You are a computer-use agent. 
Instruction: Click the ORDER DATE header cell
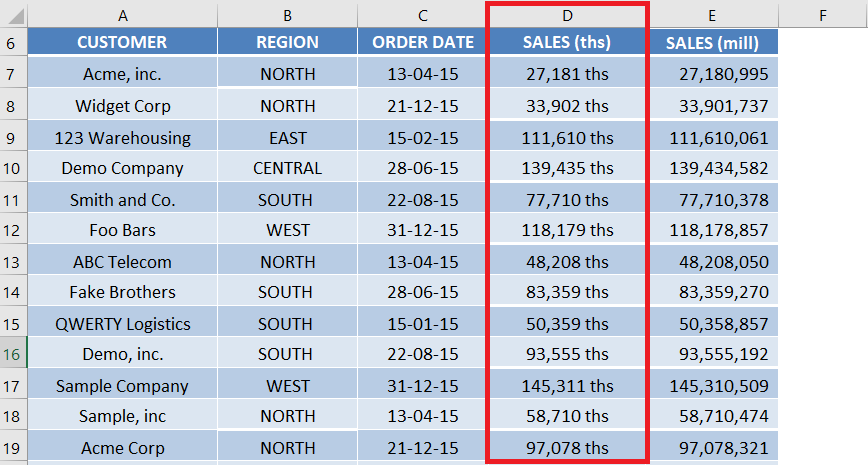point(423,42)
